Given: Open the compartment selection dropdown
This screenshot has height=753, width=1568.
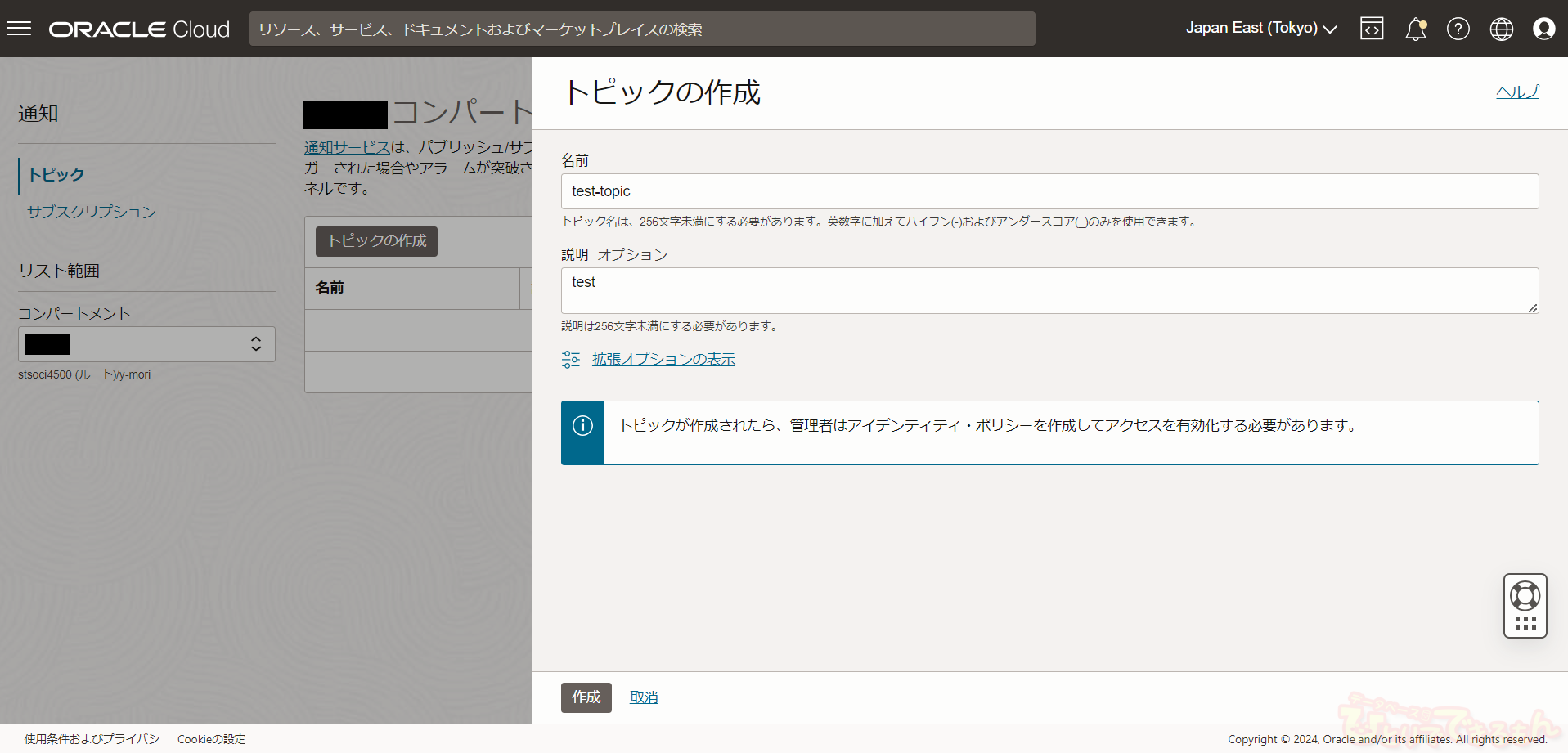Looking at the screenshot, I should (x=146, y=344).
